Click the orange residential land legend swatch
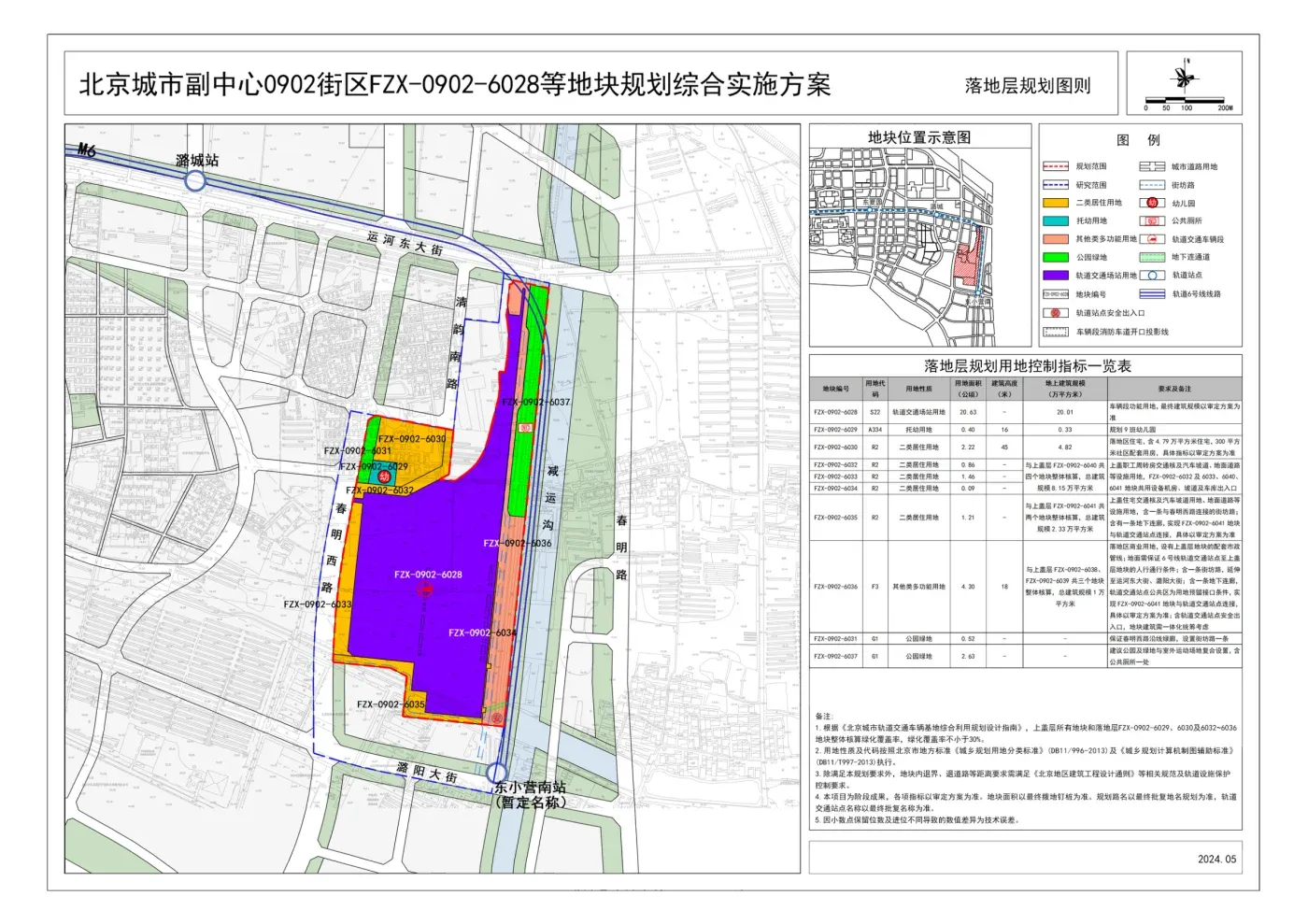 (x=1056, y=203)
